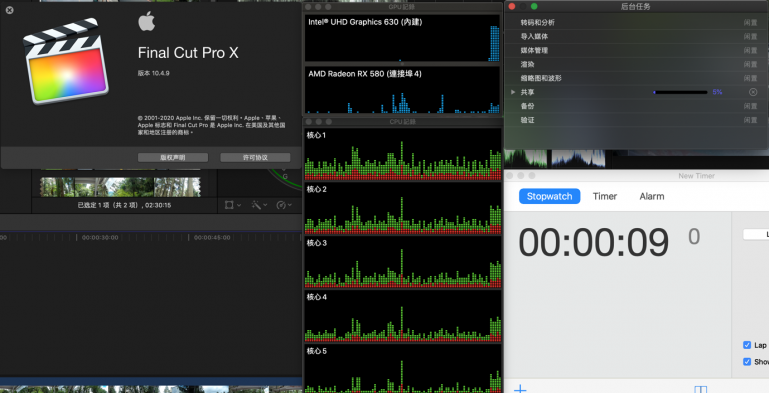This screenshot has height=393, width=769.
Task: Select the 媒体管理 background task row
Action: (636, 50)
